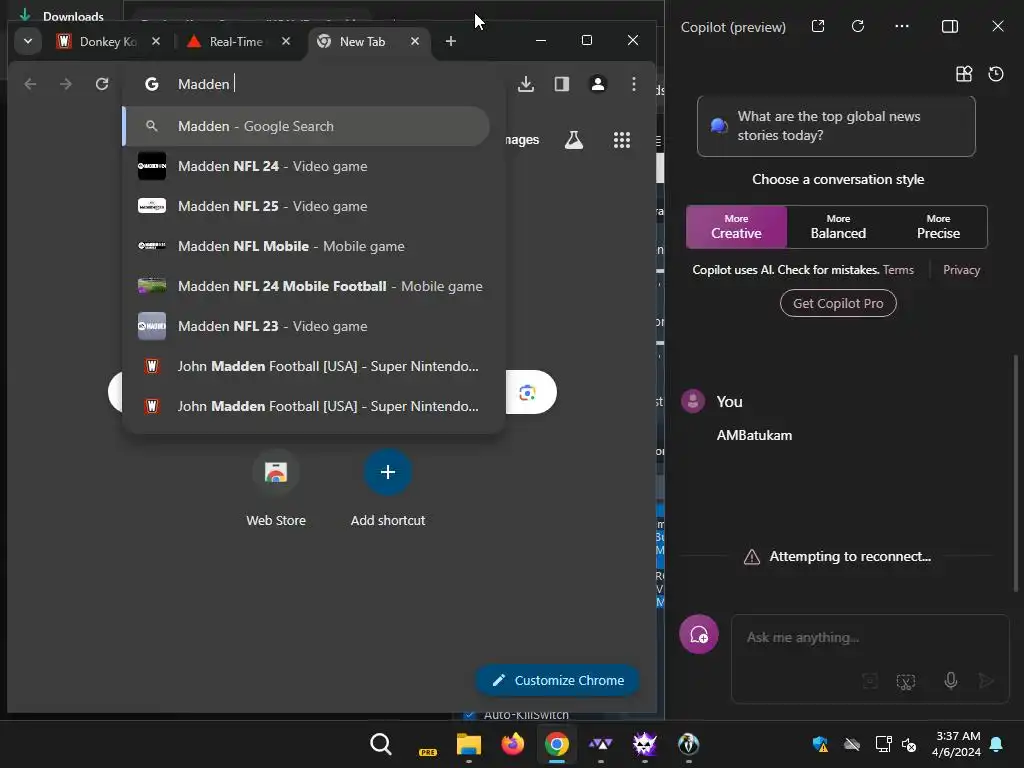The height and width of the screenshot is (768, 1024).
Task: Click the Add shortcut plus button
Action: [x=387, y=472]
